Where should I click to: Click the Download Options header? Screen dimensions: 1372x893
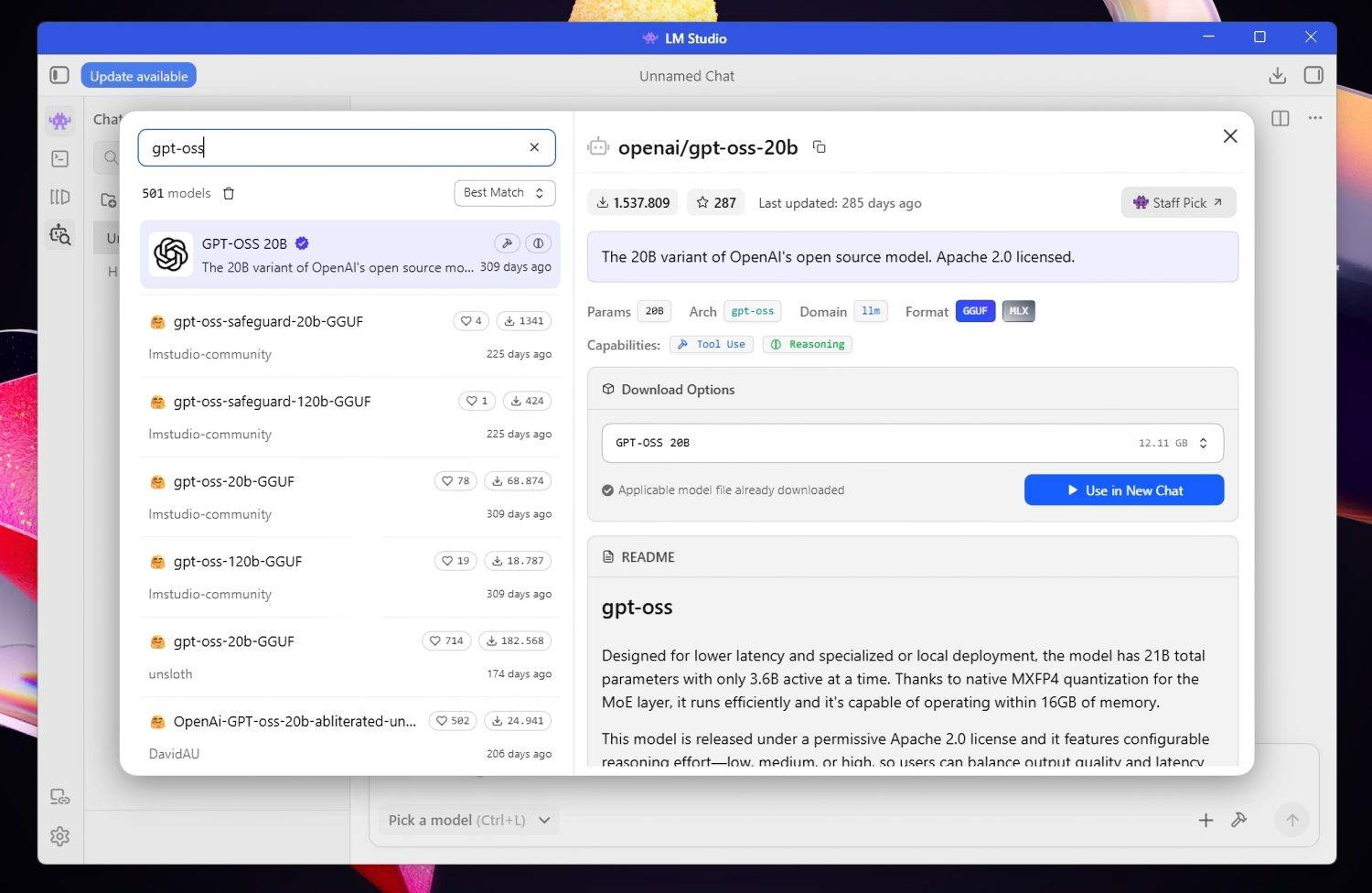click(912, 389)
